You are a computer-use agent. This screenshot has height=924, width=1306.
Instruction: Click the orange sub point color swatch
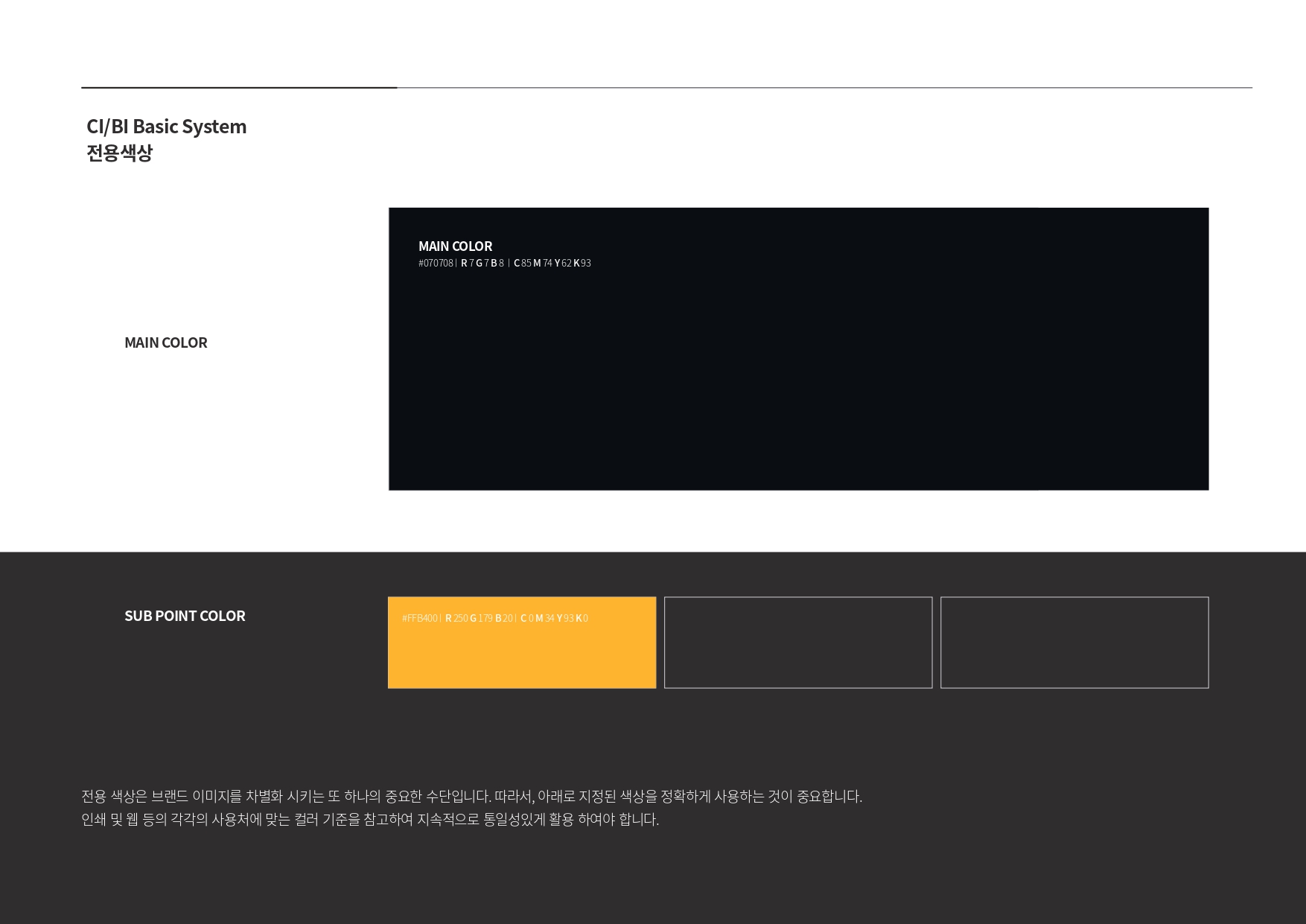tap(521, 655)
